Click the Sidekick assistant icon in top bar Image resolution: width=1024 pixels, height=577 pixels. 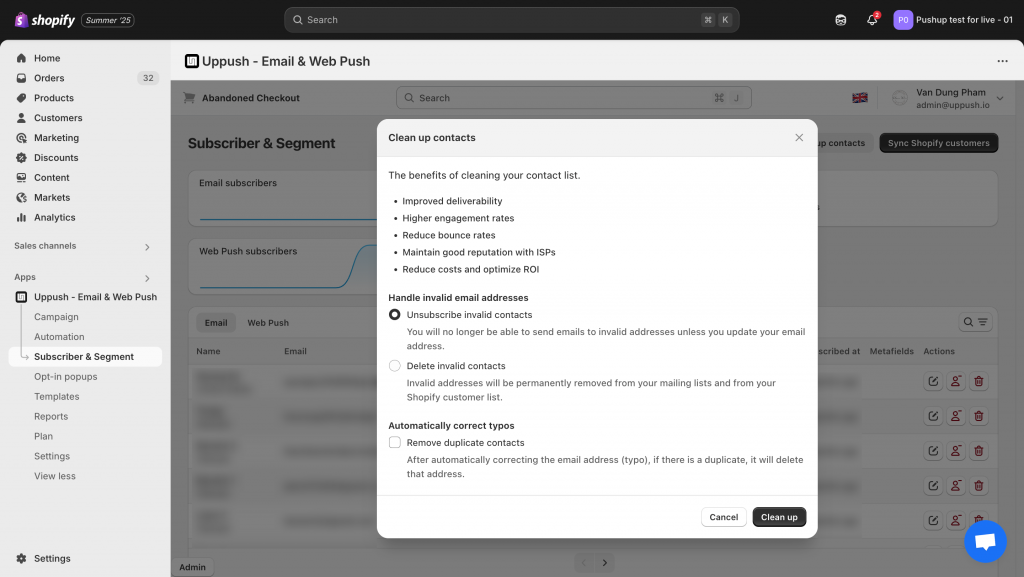tap(841, 20)
